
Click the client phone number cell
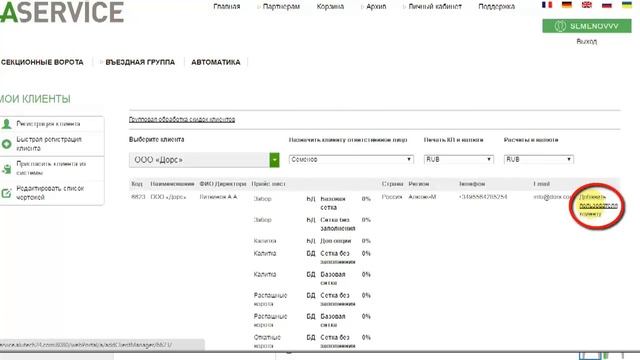pyautogui.click(x=483, y=197)
